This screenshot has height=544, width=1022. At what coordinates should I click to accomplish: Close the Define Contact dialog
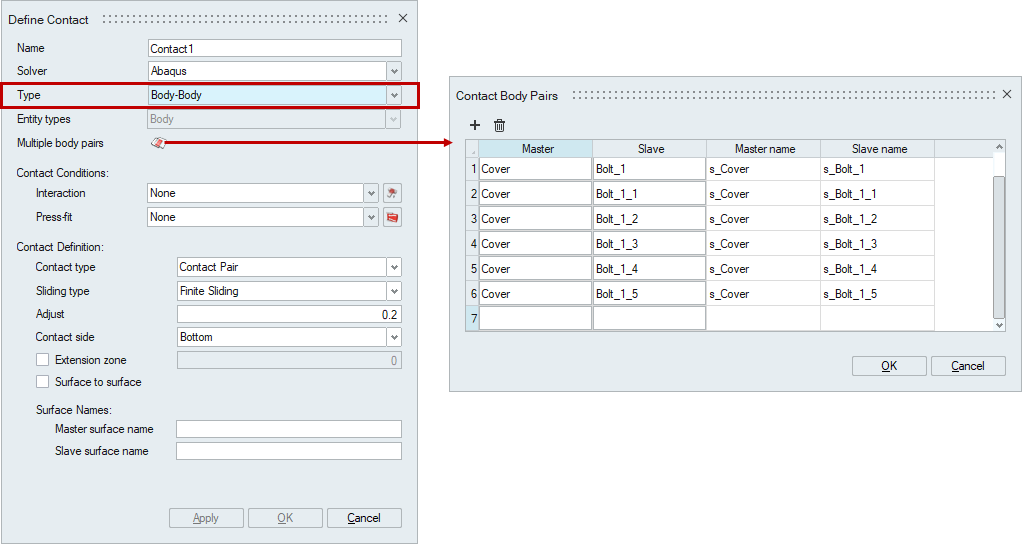pyautogui.click(x=403, y=18)
